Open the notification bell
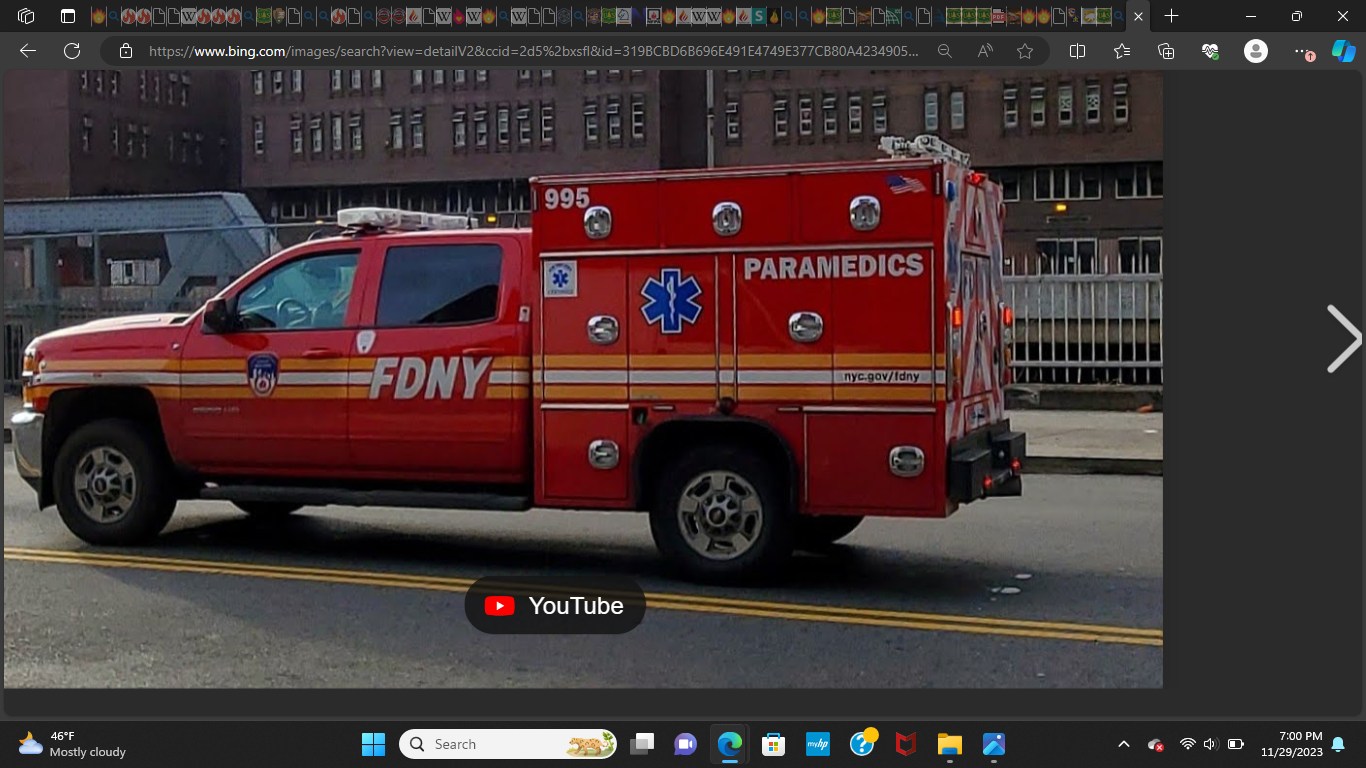 pyautogui.click(x=1338, y=744)
